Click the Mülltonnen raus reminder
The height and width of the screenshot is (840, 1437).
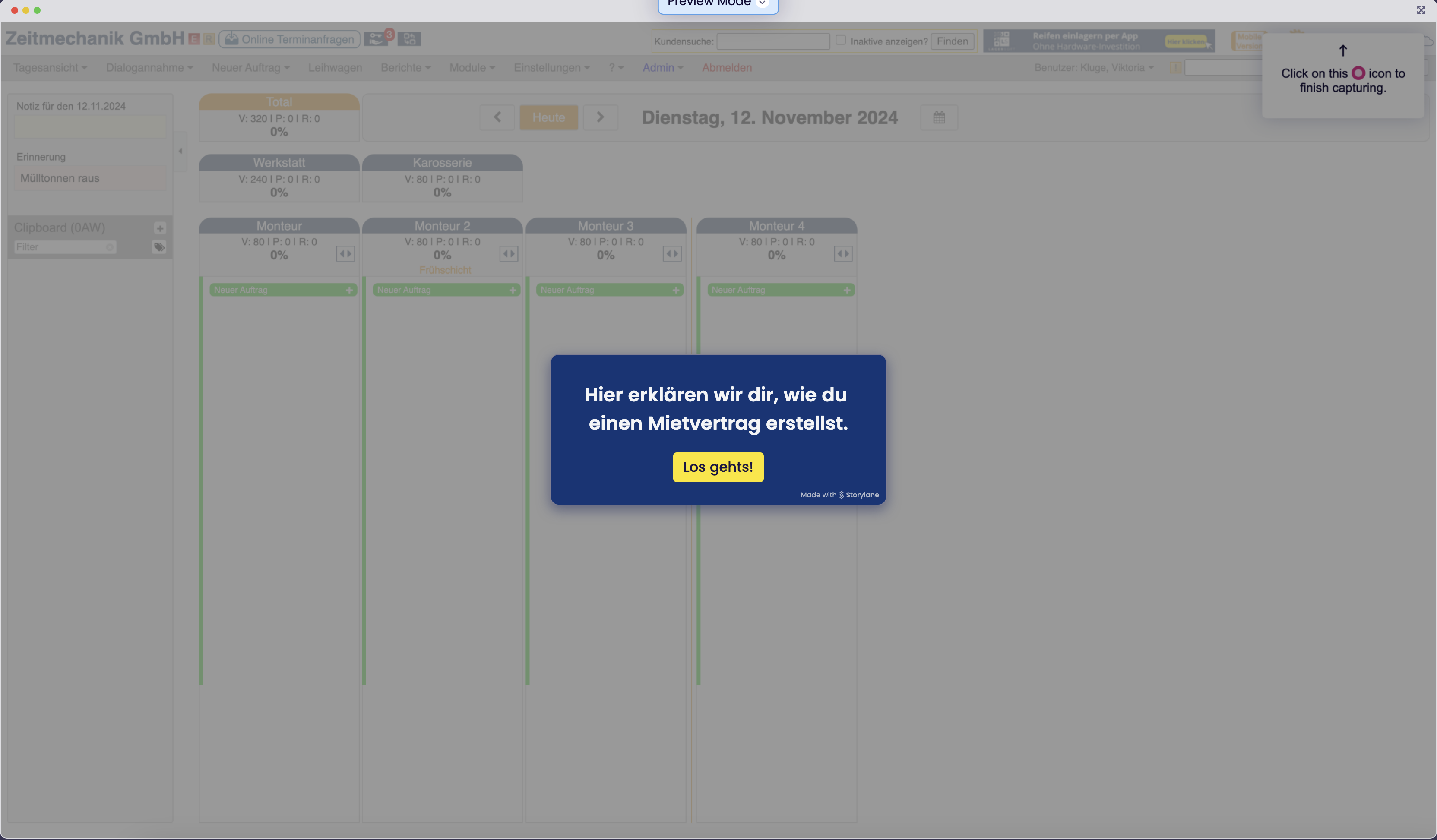pyautogui.click(x=90, y=178)
